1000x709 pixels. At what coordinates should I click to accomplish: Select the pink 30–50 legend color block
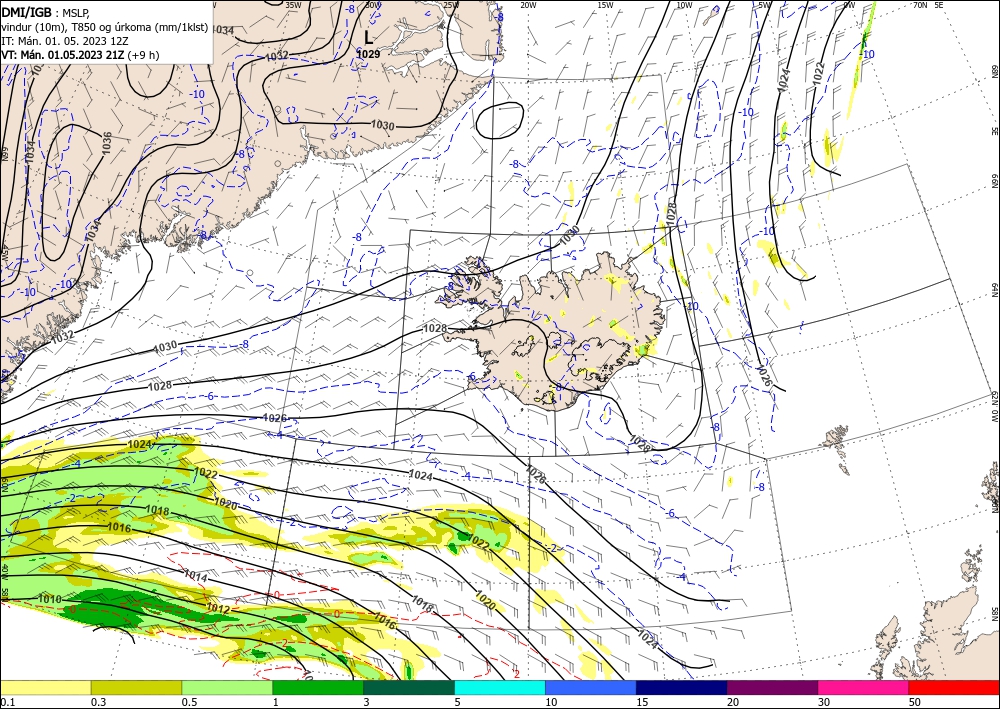[864, 687]
